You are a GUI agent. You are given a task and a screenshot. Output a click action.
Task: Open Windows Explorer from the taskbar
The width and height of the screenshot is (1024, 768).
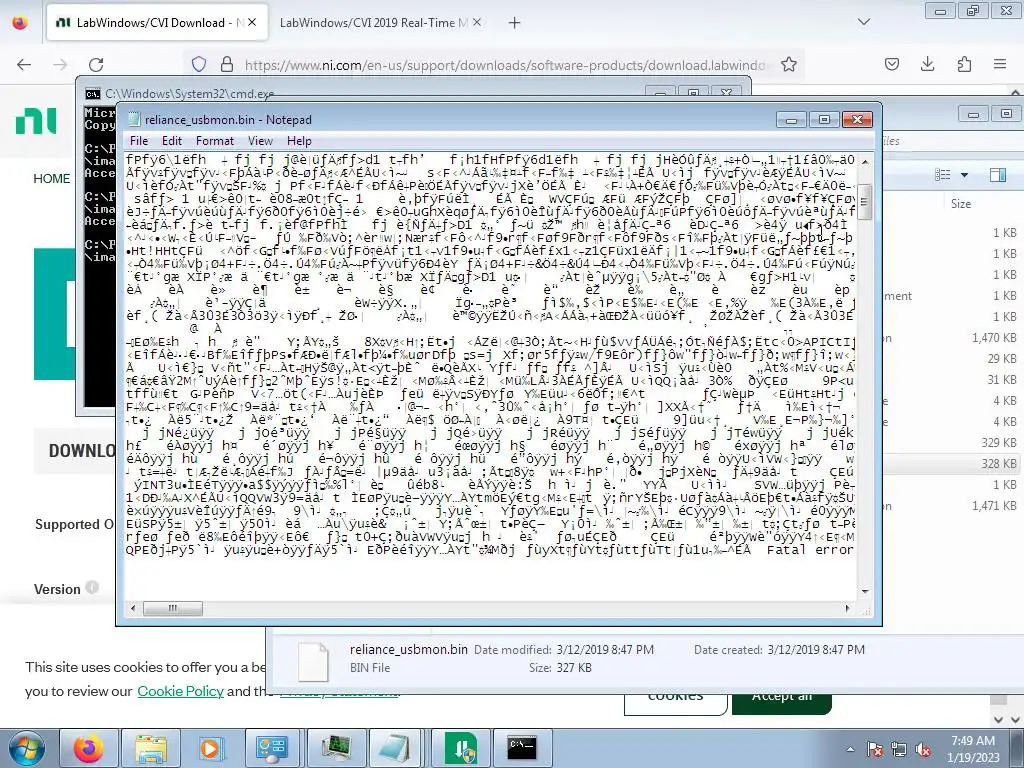coord(151,748)
